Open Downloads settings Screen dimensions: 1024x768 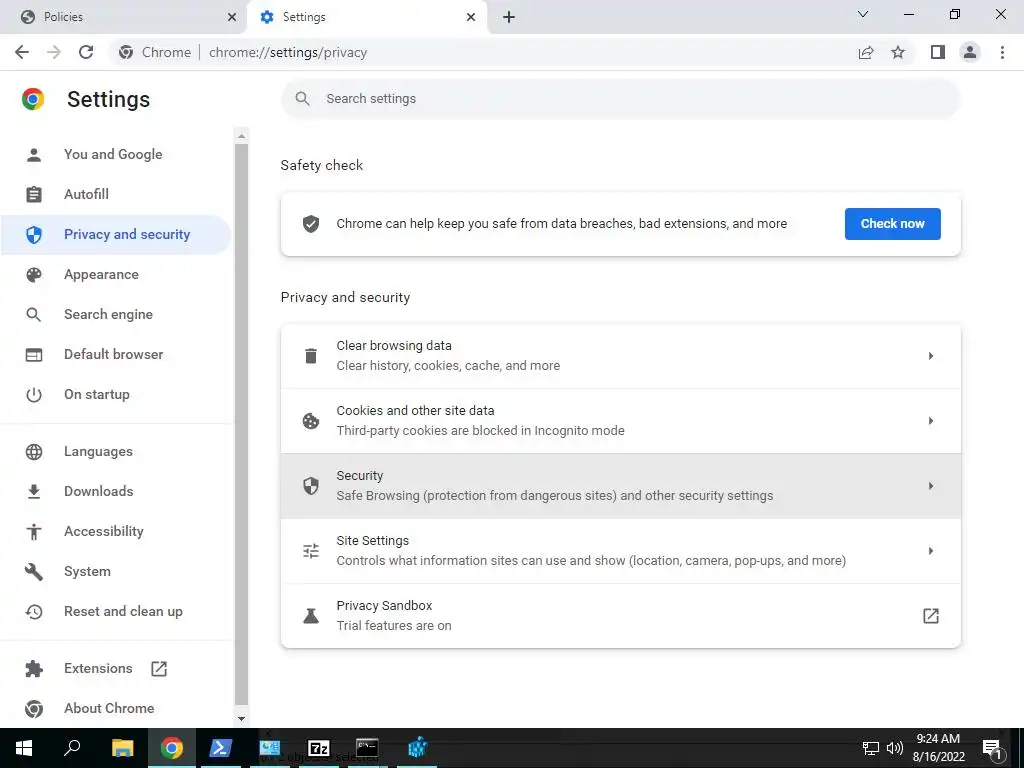click(115, 492)
